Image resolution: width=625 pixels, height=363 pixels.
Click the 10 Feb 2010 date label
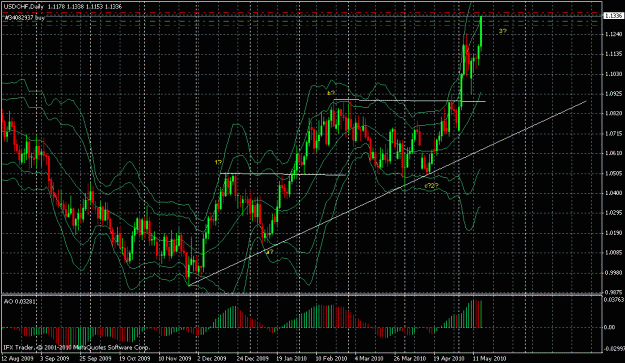(x=332, y=358)
